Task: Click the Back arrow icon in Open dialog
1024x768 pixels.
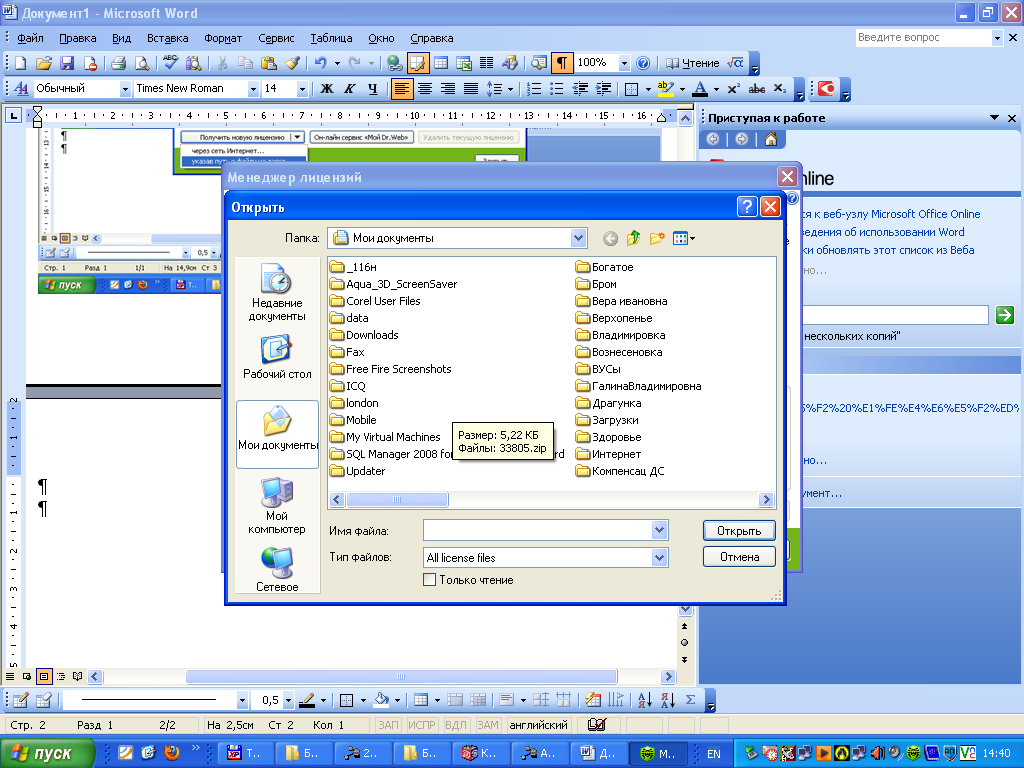Action: coord(610,239)
